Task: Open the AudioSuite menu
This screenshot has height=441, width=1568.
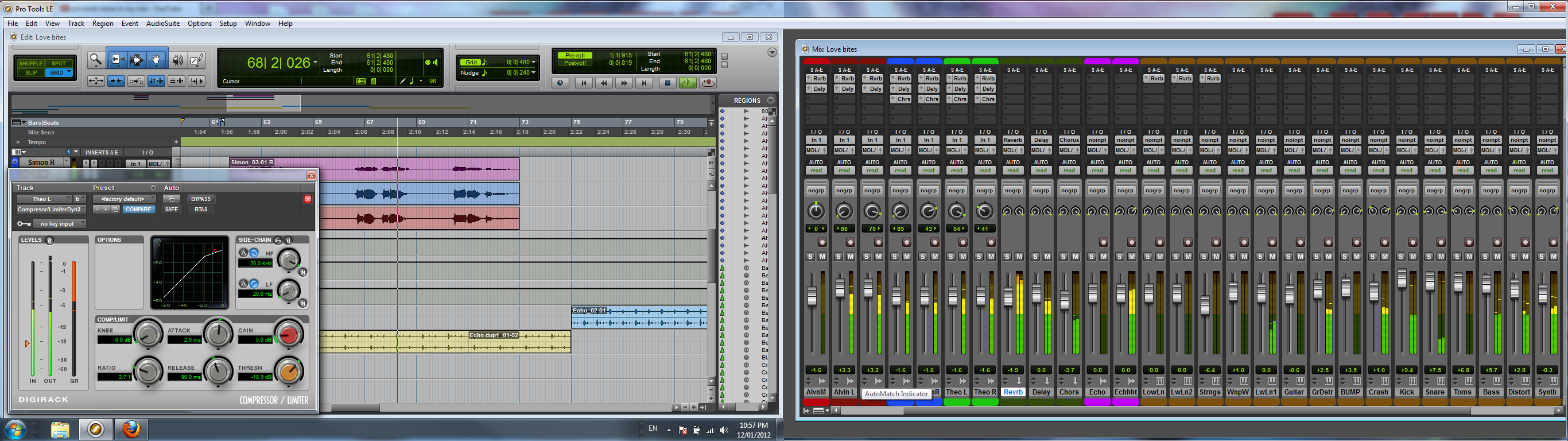Action: 163,23
